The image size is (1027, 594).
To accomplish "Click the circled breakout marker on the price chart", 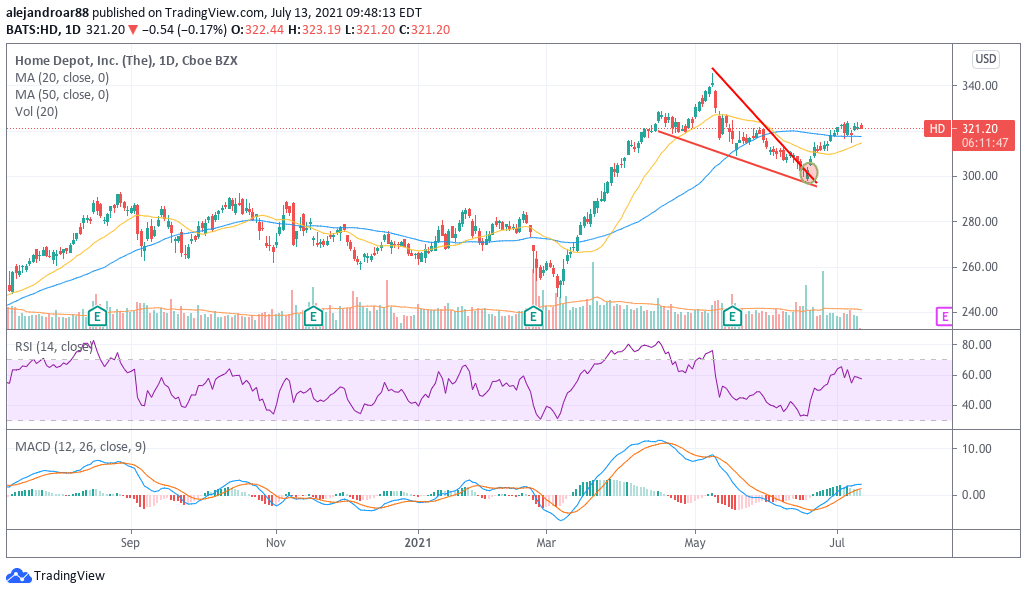I will (809, 173).
